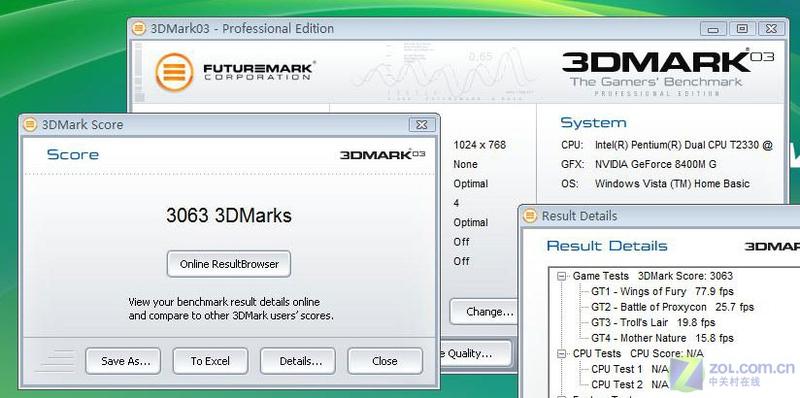Click the Intel(R) Pentium(R) Dual CPU text
Screen dimensions: 800x398
pos(684,145)
